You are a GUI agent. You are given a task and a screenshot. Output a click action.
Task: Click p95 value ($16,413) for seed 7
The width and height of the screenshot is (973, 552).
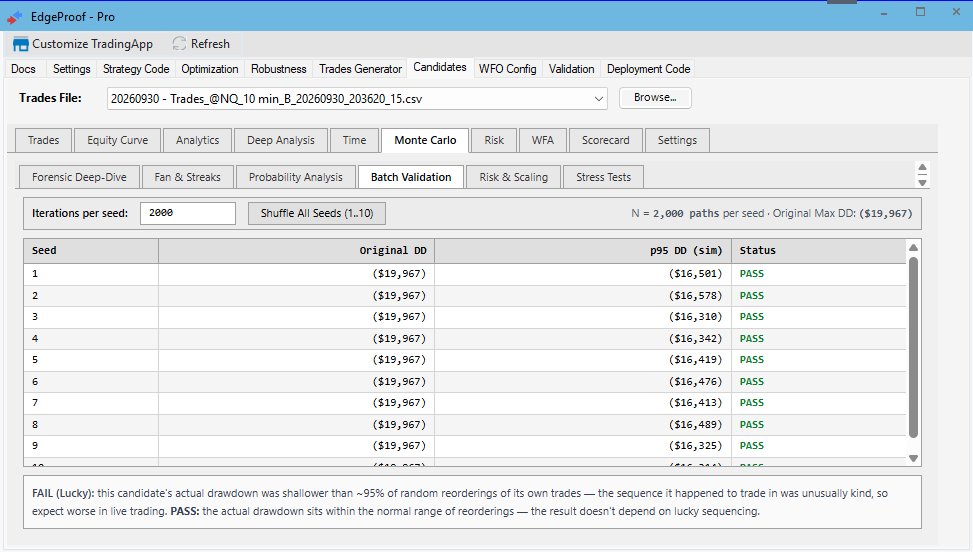695,403
